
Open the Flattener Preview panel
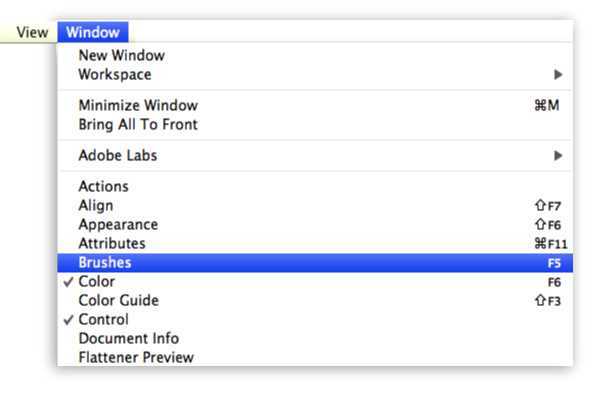click(315, 358)
